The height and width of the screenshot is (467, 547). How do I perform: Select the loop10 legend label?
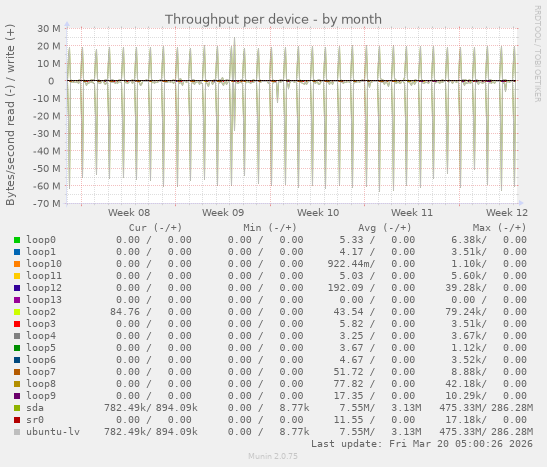click(44, 264)
